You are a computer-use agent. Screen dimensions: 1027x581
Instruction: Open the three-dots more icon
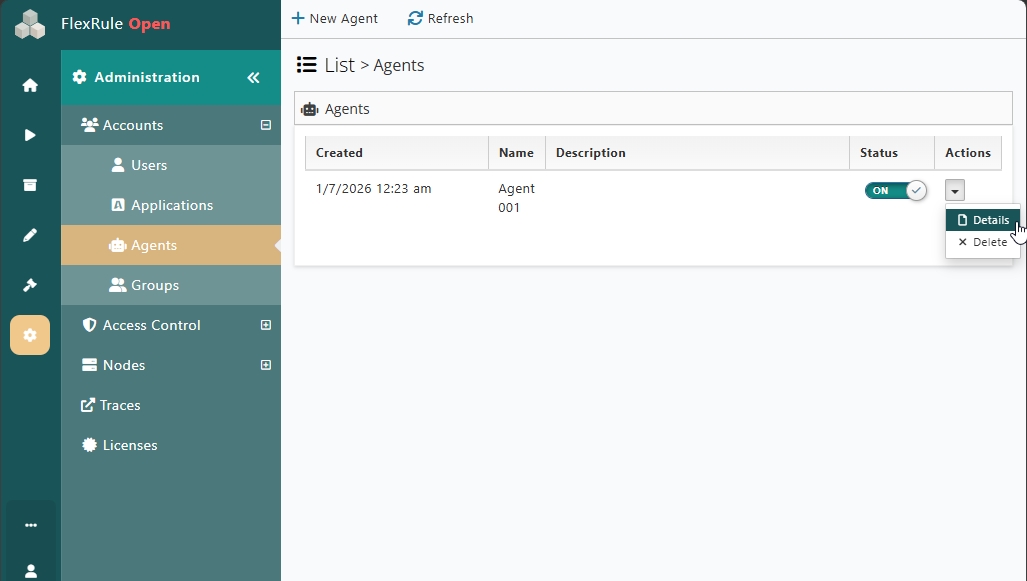[x=31, y=525]
